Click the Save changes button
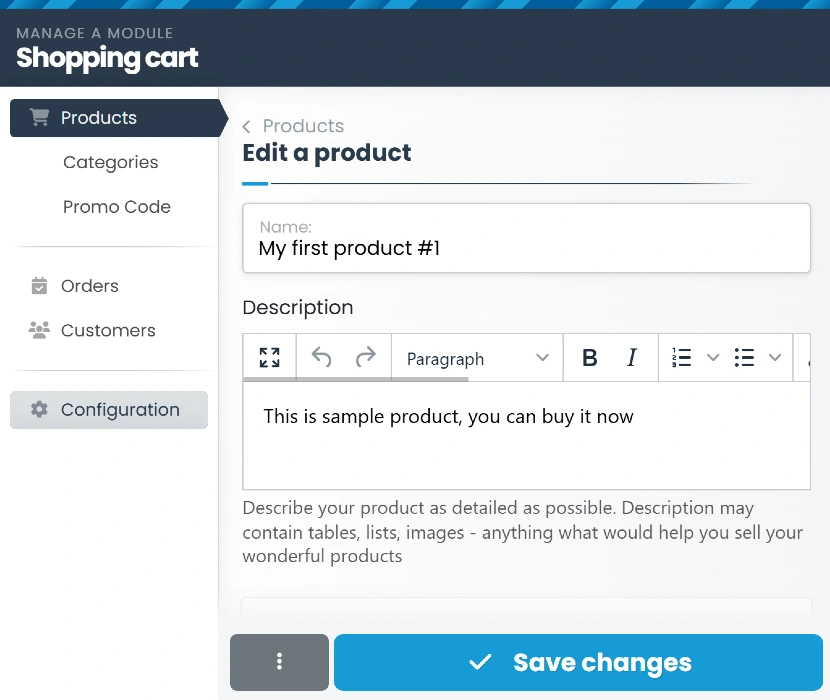The image size is (830, 700). point(578,662)
